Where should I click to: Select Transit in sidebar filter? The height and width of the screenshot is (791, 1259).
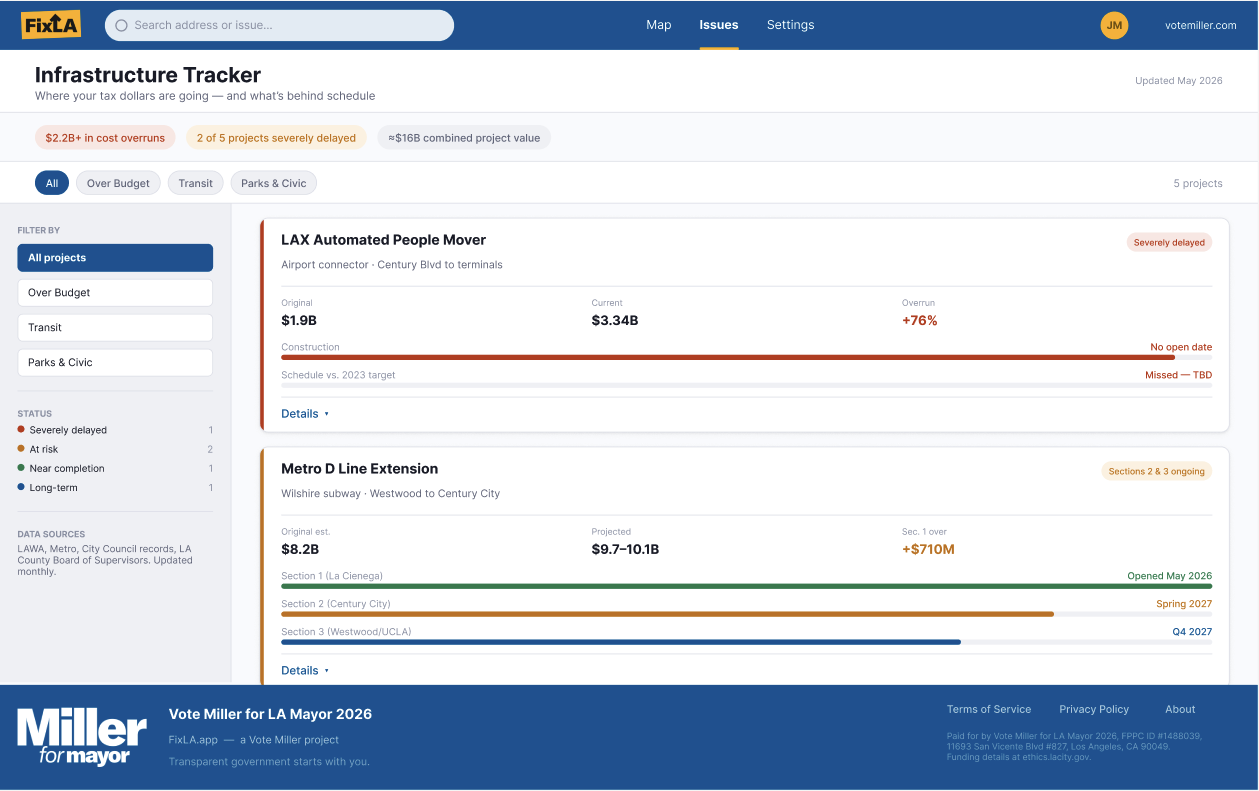tap(115, 327)
